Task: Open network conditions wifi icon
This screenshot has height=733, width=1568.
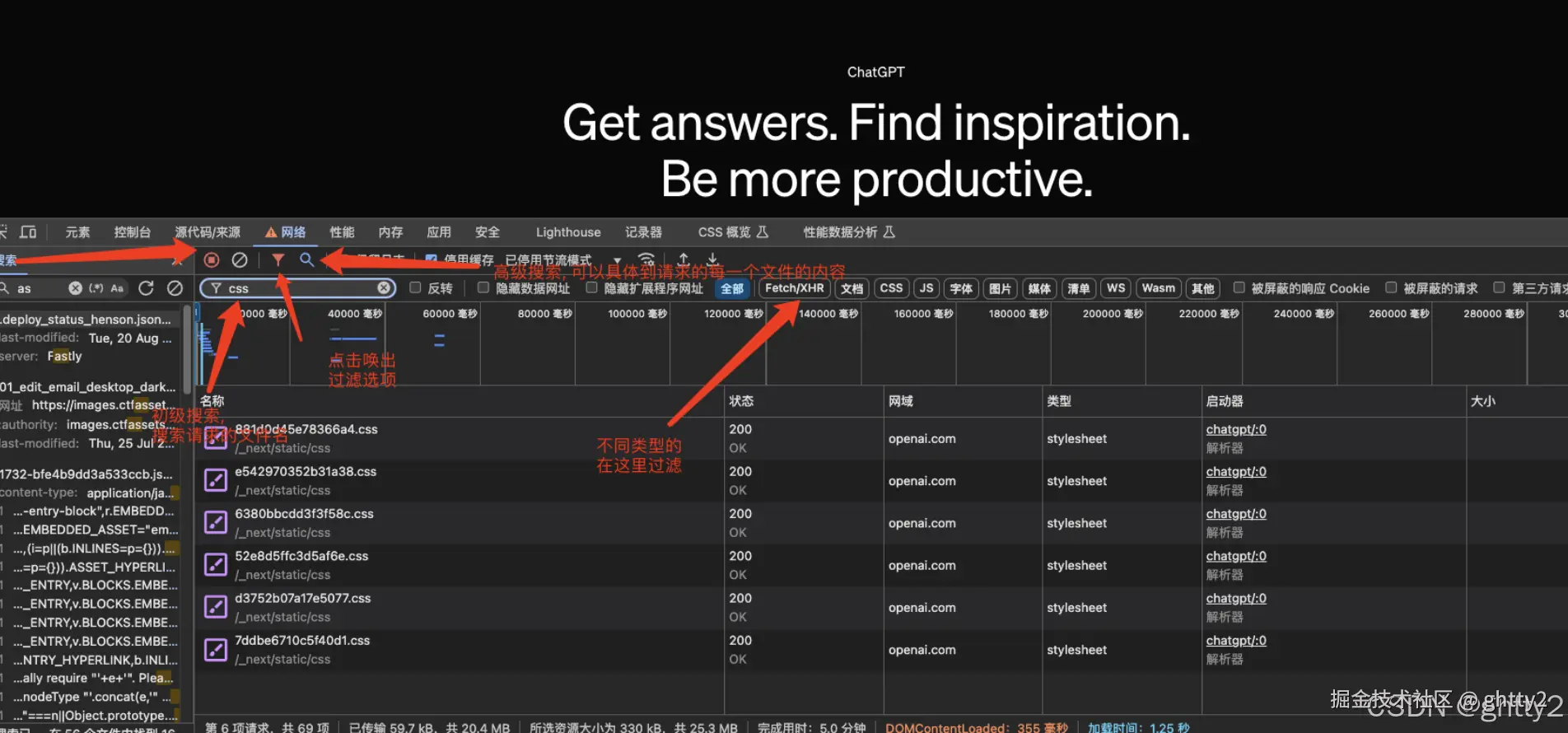Action: click(x=647, y=259)
